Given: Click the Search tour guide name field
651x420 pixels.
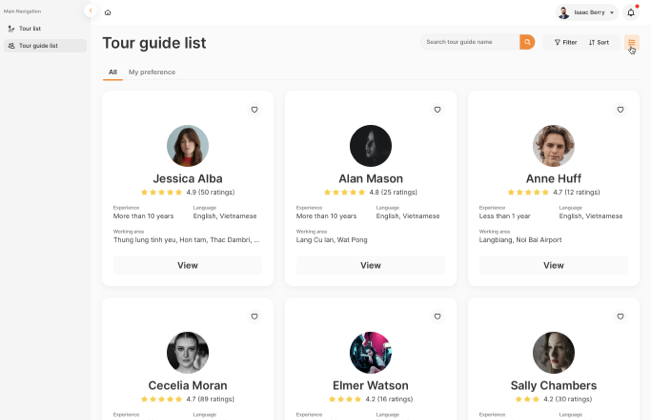Looking at the screenshot, I should pyautogui.click(x=470, y=42).
